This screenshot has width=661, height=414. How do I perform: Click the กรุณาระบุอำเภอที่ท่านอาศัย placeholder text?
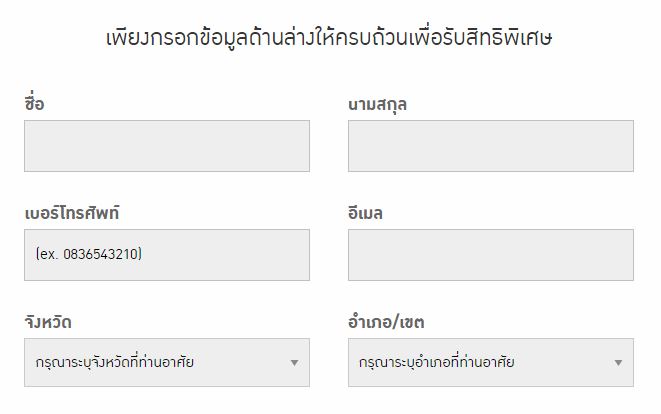click(437, 362)
